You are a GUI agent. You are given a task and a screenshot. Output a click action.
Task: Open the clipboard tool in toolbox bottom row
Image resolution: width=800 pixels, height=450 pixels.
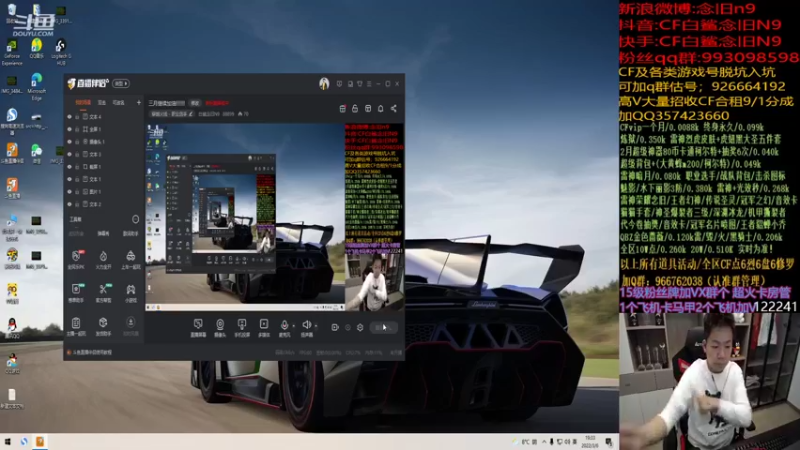76,327
